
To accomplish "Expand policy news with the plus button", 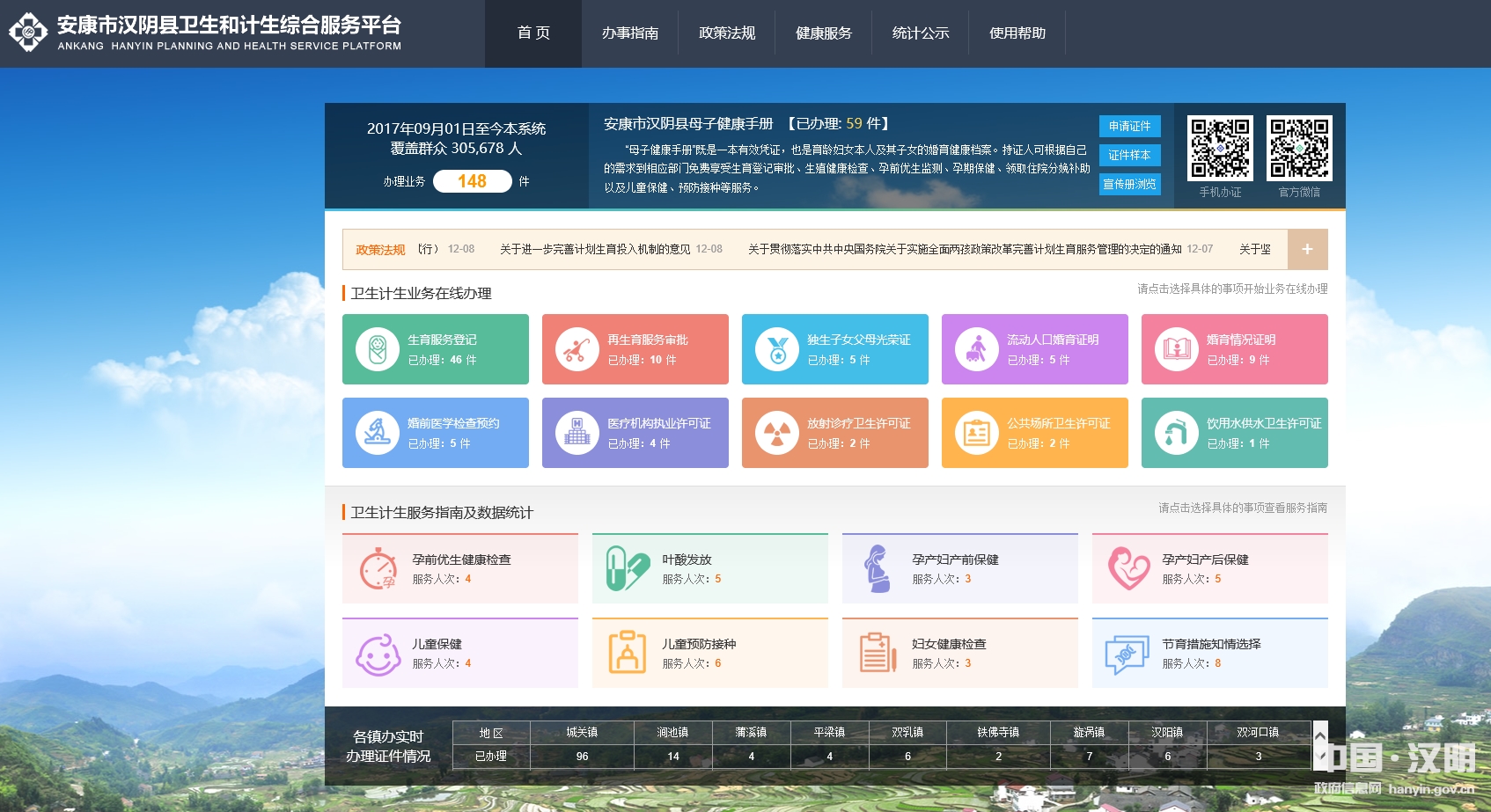I will point(1307,249).
